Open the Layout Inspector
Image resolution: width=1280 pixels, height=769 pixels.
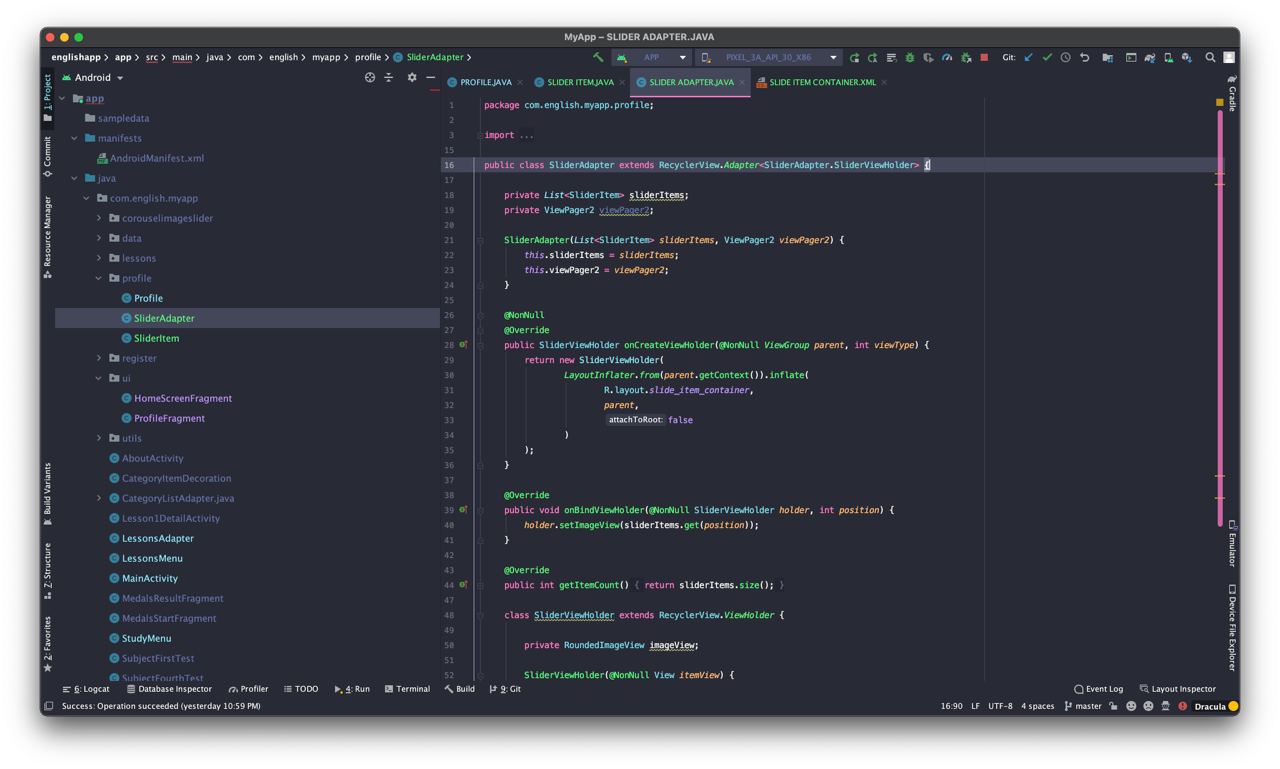[1178, 689]
